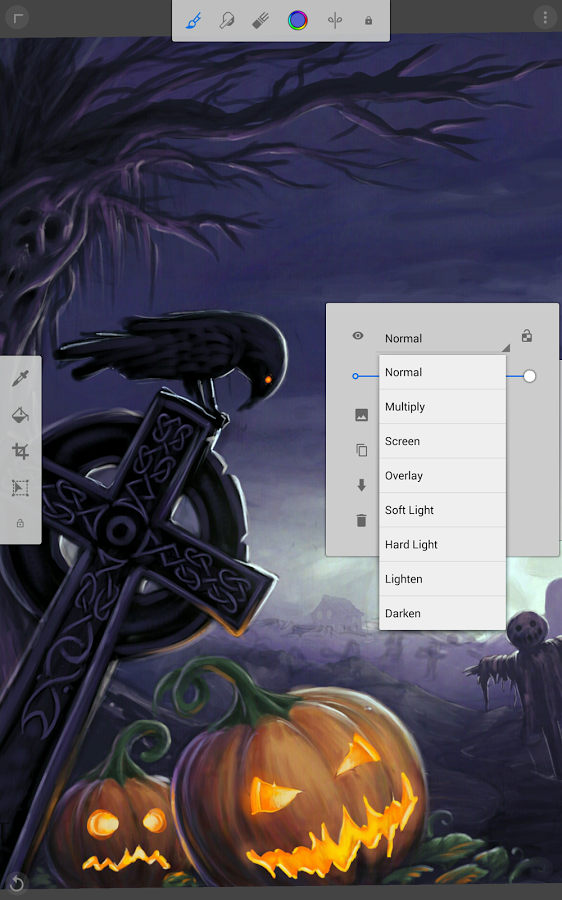The width and height of the screenshot is (562, 900).
Task: Toggle the layer alpha lock icon
Action: point(526,335)
